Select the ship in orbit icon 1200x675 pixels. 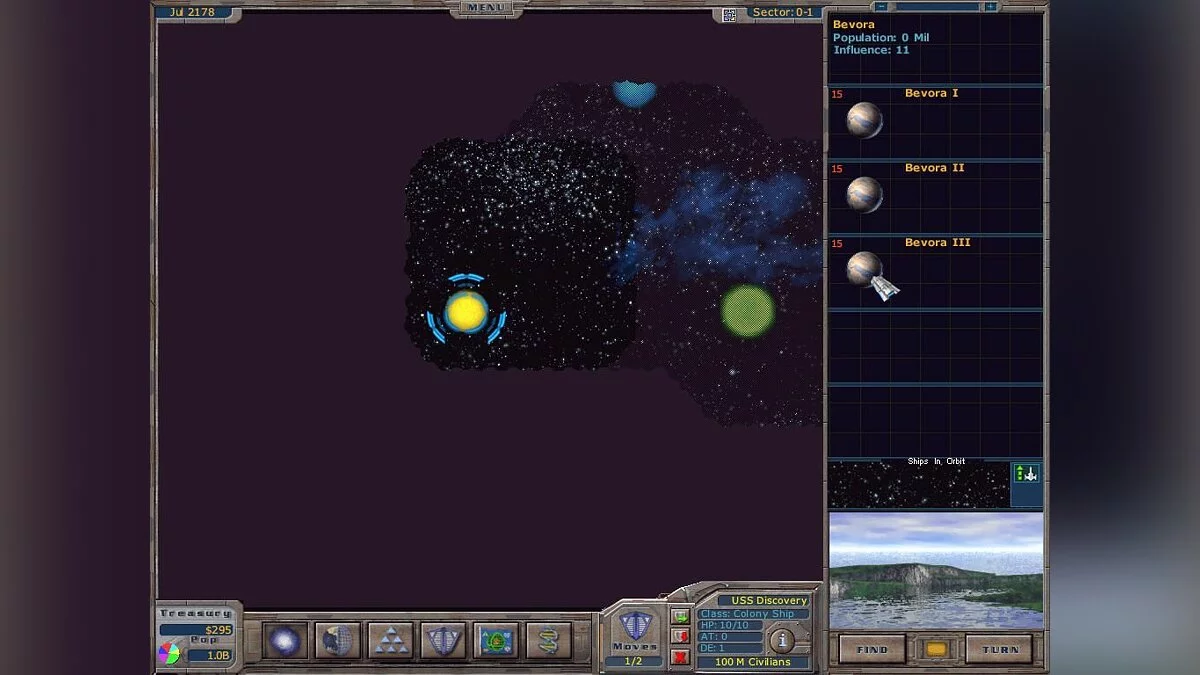(x=1027, y=474)
